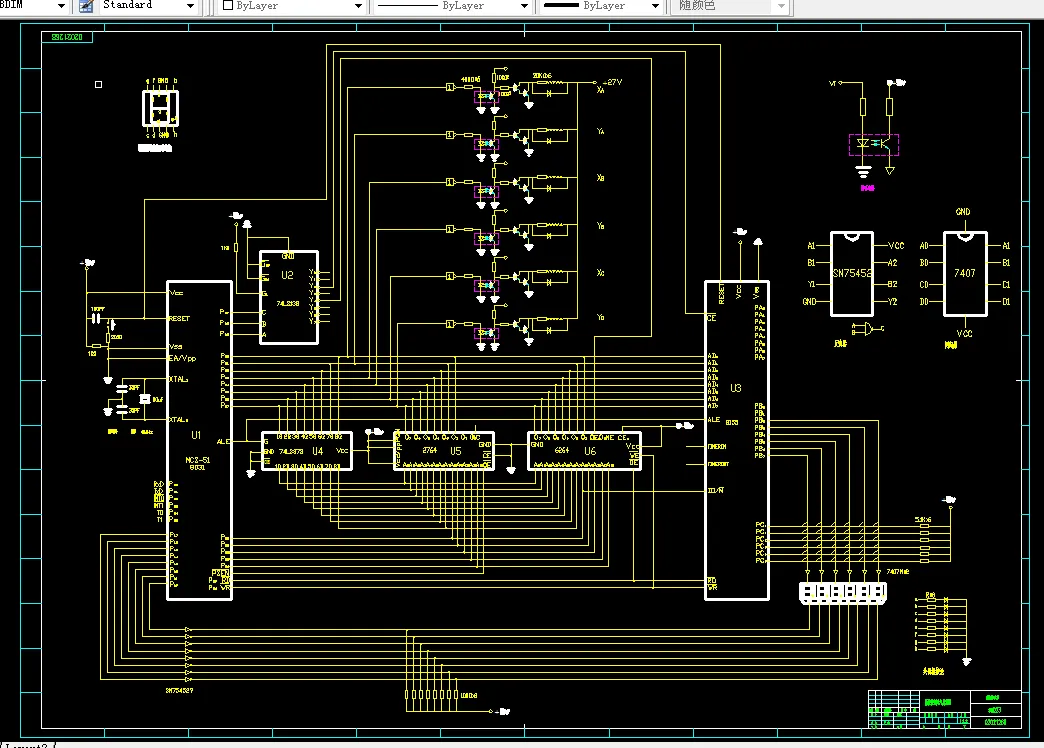Select the 6264 text in U6
The width and height of the screenshot is (1044, 748).
[x=562, y=450]
